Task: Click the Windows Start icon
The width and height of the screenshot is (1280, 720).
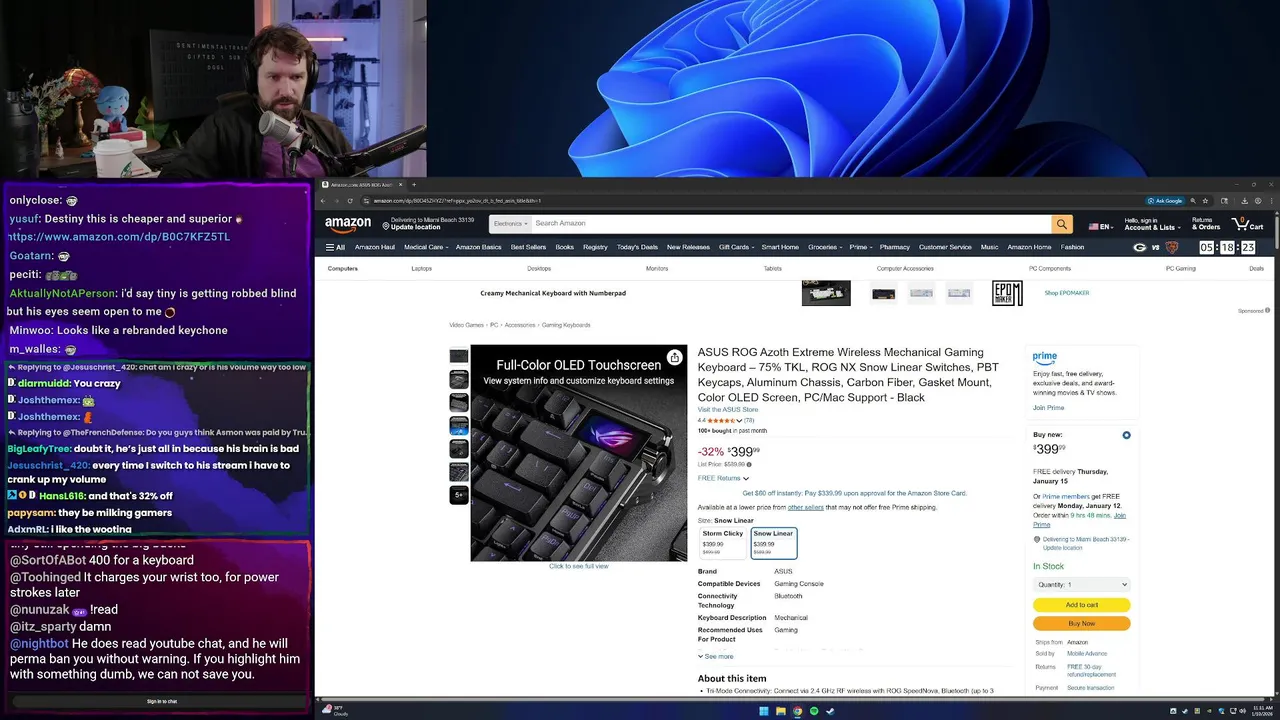Action: pyautogui.click(x=764, y=711)
